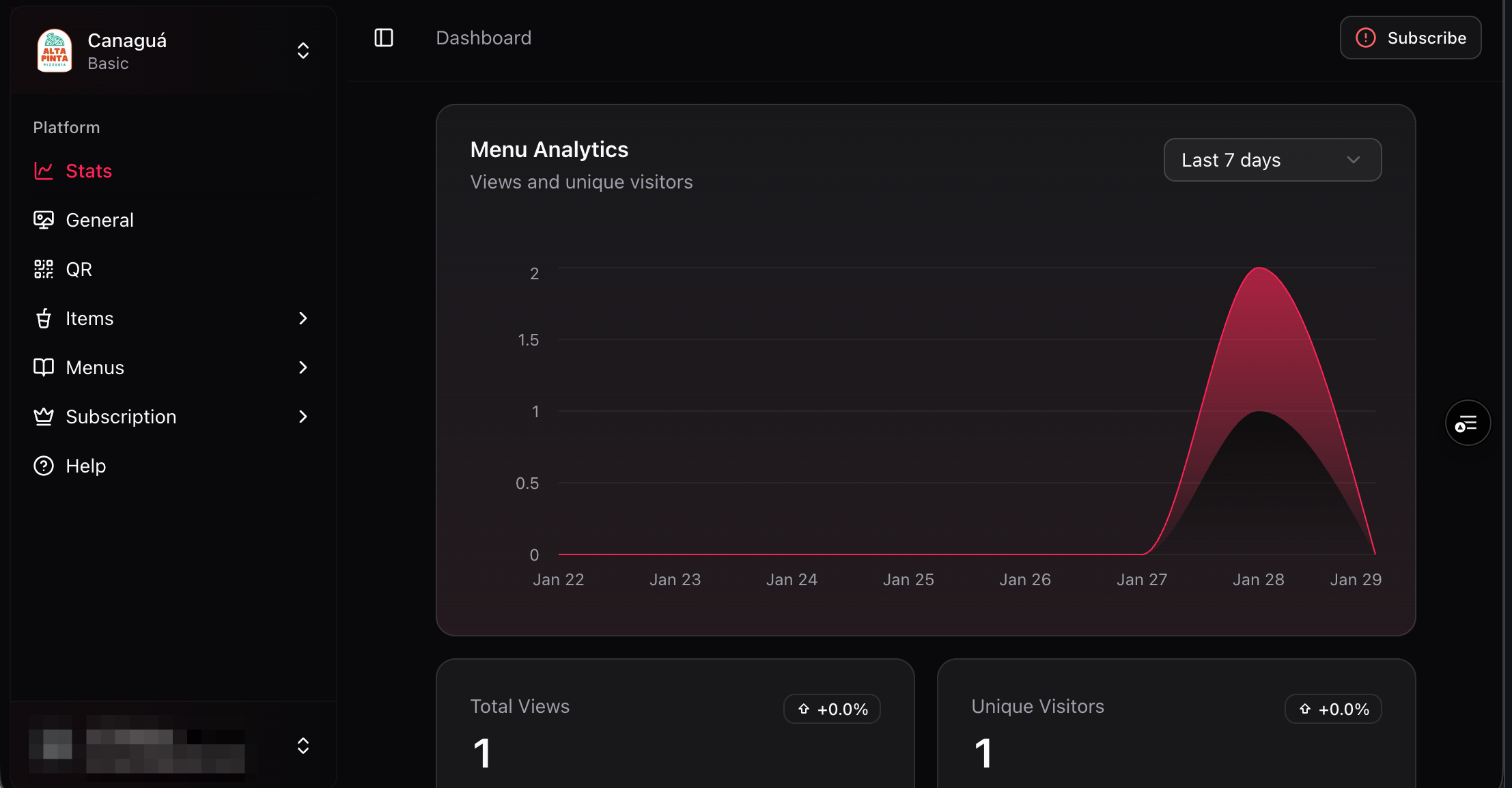Image resolution: width=1512 pixels, height=788 pixels.
Task: Select the Stats icon in the sidebar
Action: [x=44, y=171]
